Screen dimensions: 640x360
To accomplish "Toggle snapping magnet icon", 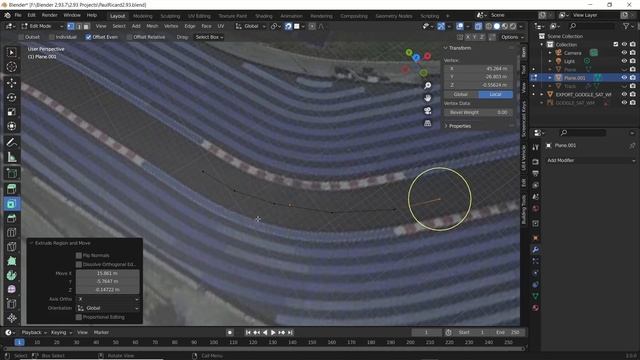I will pos(288,27).
